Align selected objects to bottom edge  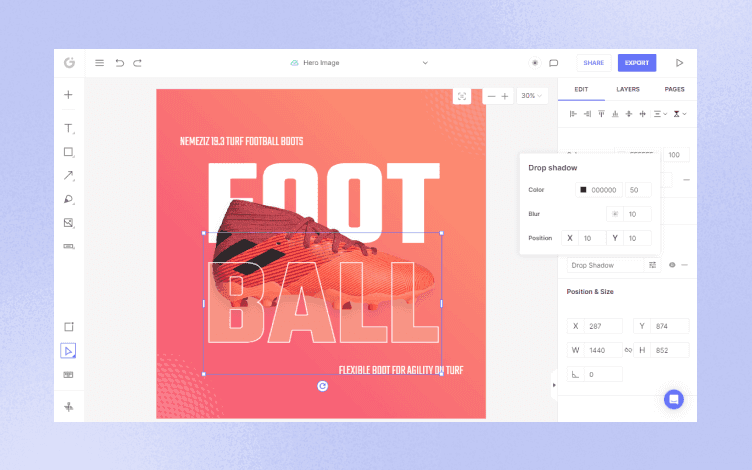pos(615,114)
